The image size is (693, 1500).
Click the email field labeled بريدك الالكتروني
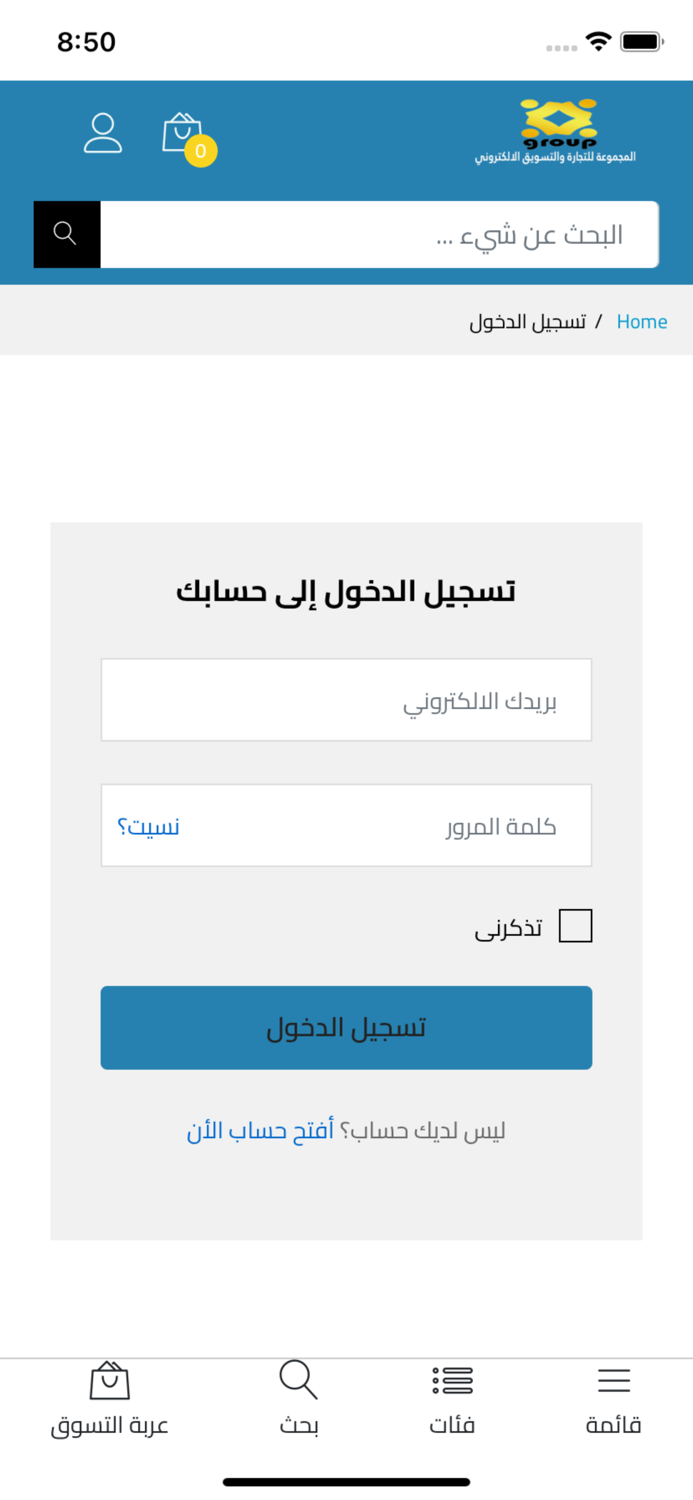click(x=346, y=699)
